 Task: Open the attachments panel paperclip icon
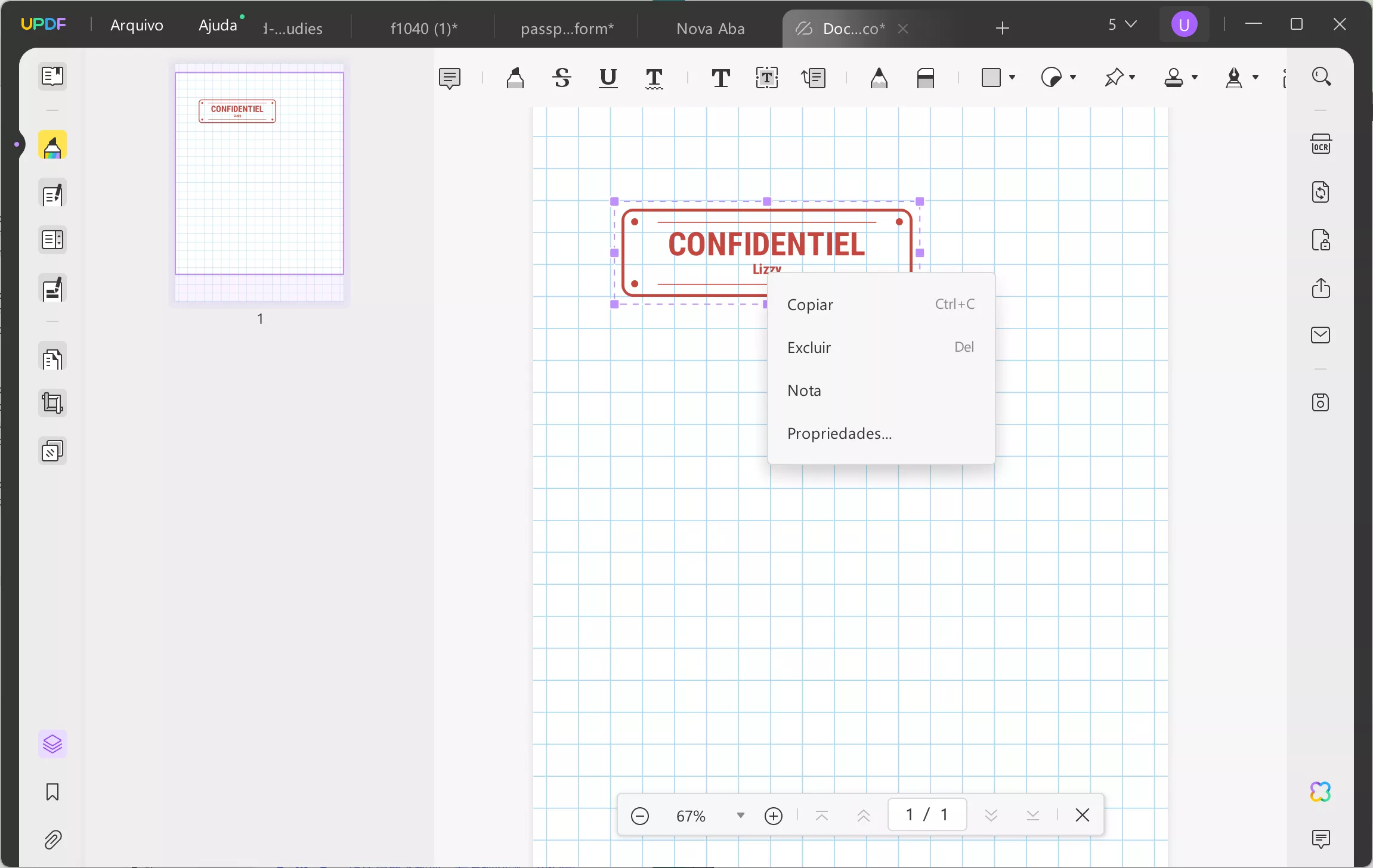click(52, 839)
